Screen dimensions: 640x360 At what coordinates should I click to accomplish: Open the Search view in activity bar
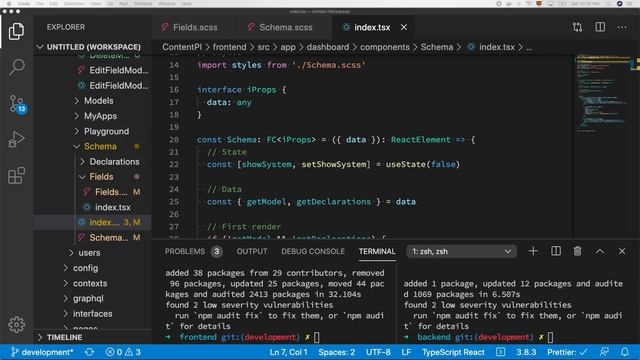point(16,67)
